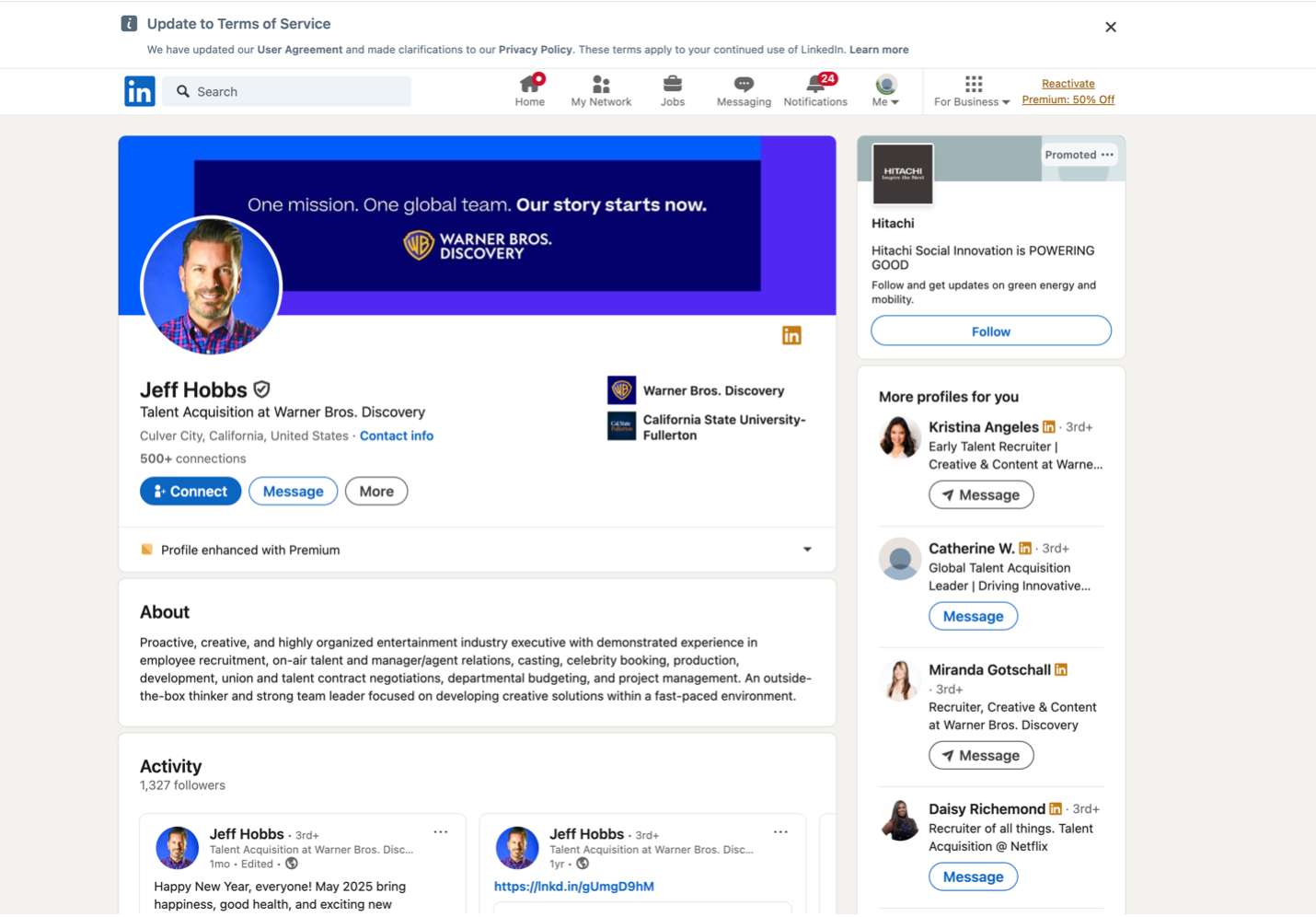Screen dimensions: 1316x917
Task: Click the Activity section heading
Action: click(170, 766)
